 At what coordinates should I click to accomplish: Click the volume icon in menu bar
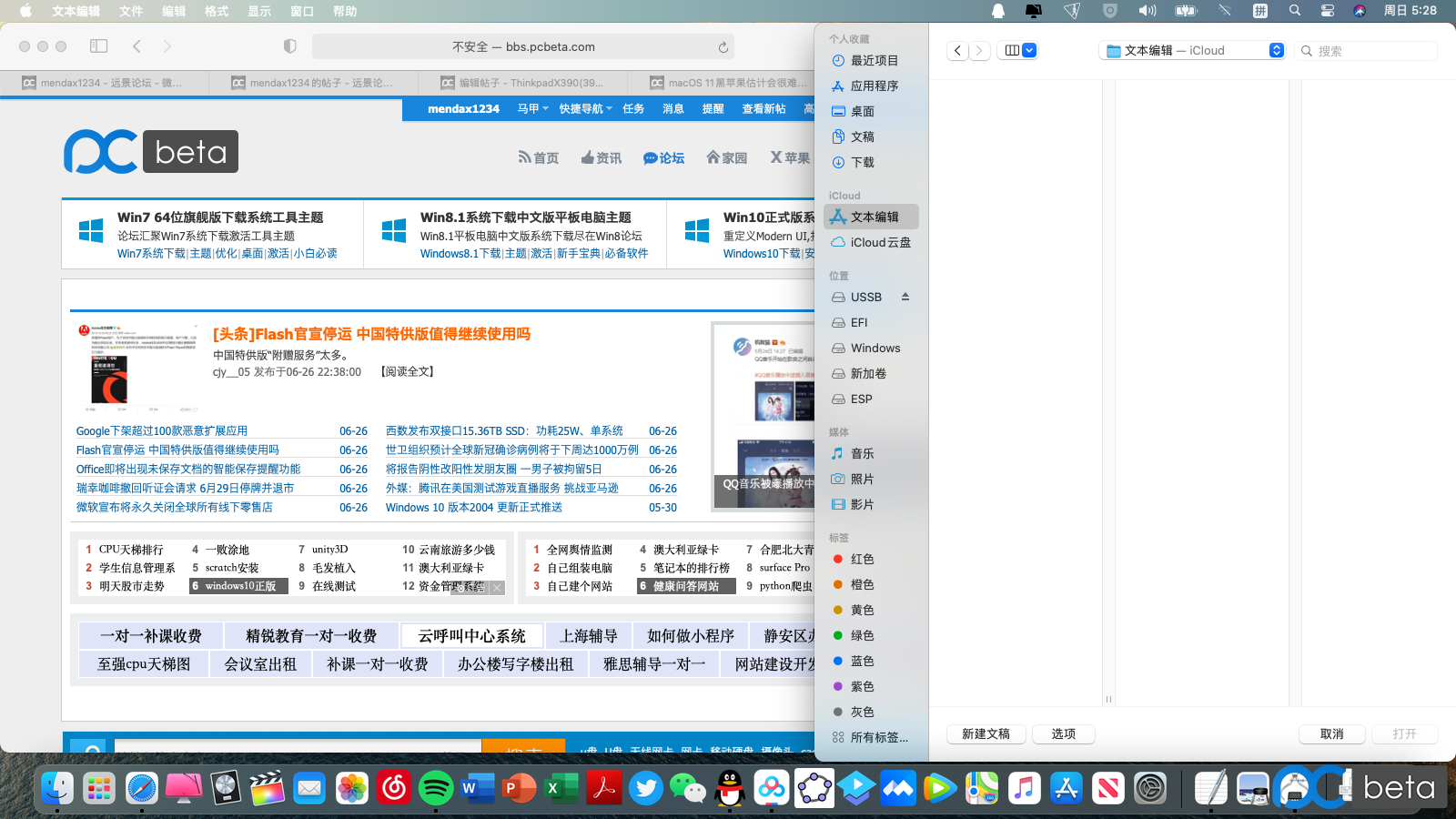(1147, 11)
